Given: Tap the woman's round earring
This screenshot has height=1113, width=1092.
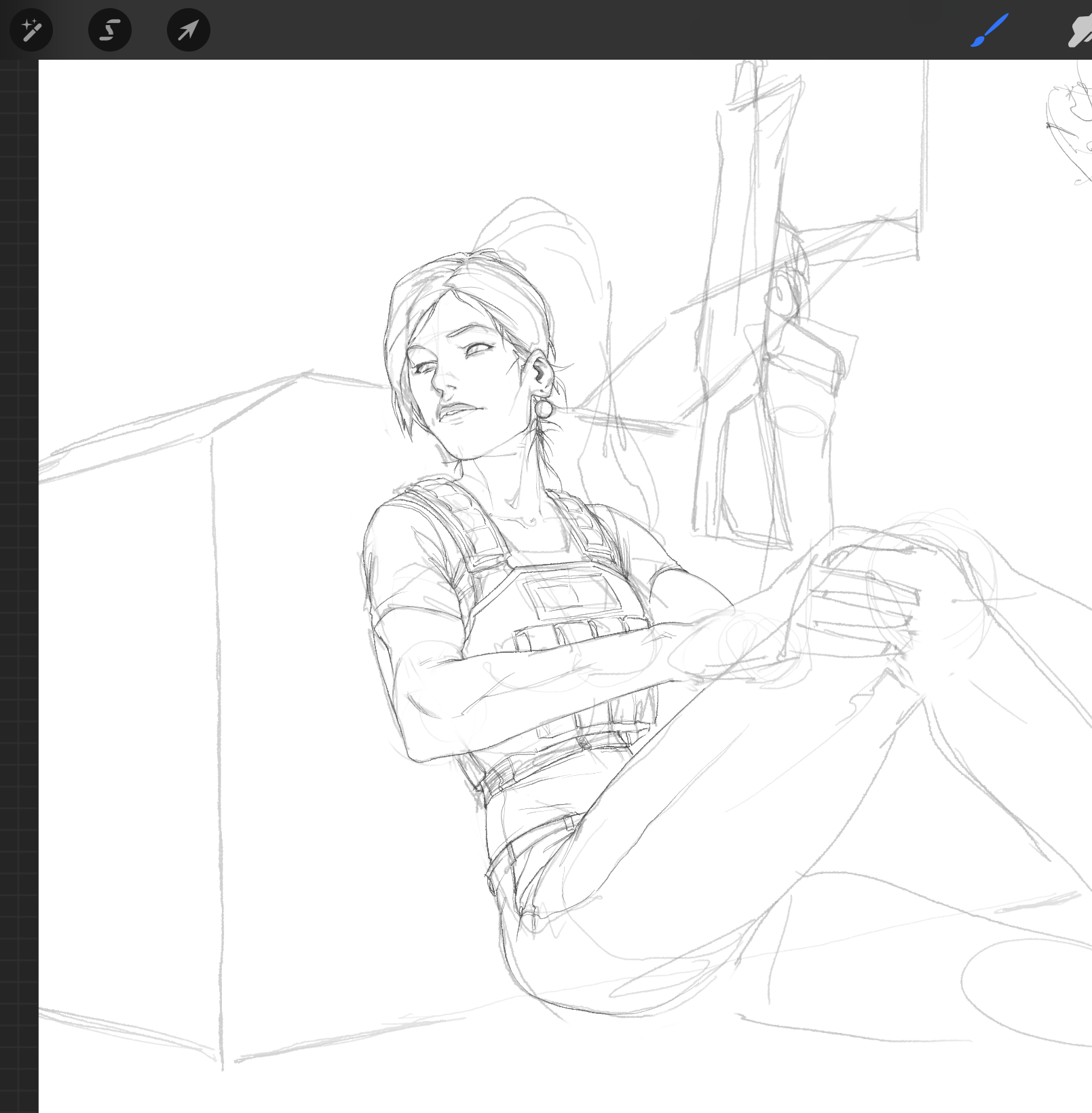Looking at the screenshot, I should pos(544,409).
